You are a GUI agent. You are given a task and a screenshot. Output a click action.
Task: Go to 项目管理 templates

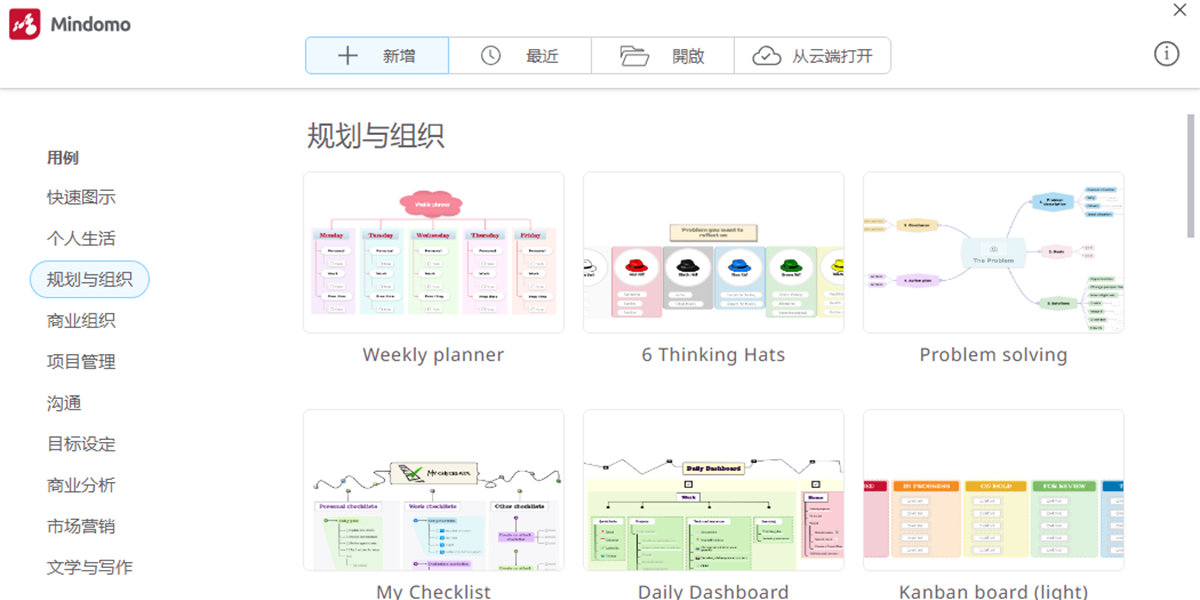pyautogui.click(x=81, y=361)
